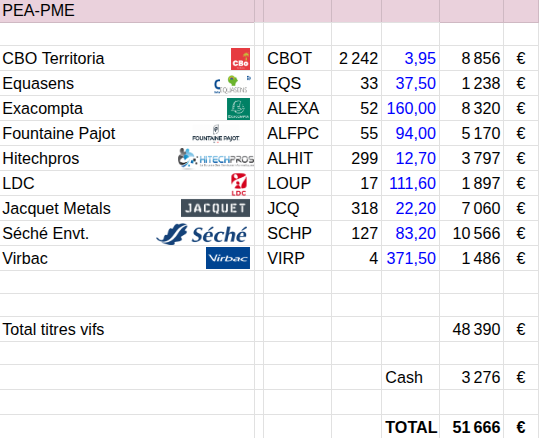Click value cell 10 566
This screenshot has width=539, height=438.
472,233
